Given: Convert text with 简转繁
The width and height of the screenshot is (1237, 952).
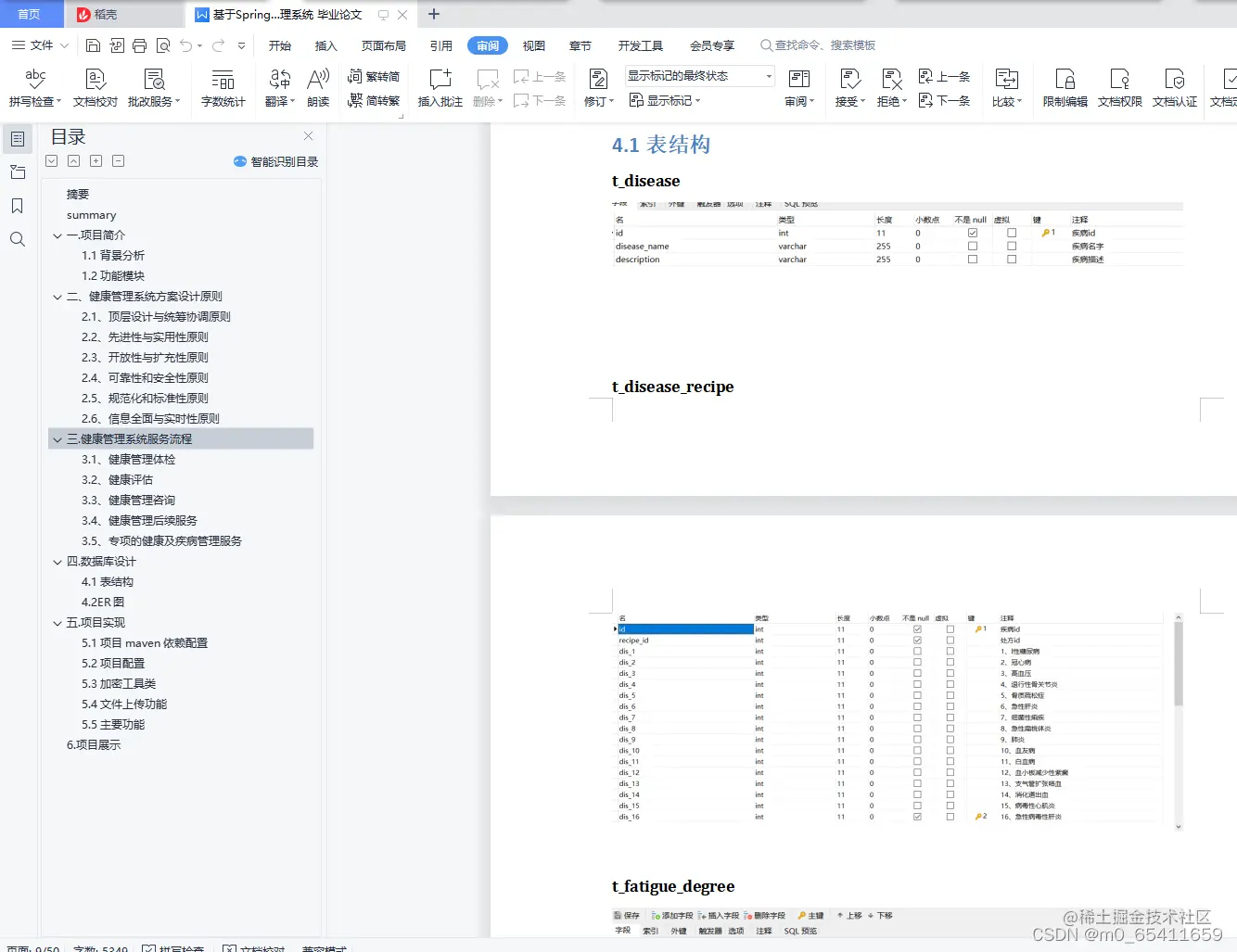Looking at the screenshot, I should pos(374,101).
